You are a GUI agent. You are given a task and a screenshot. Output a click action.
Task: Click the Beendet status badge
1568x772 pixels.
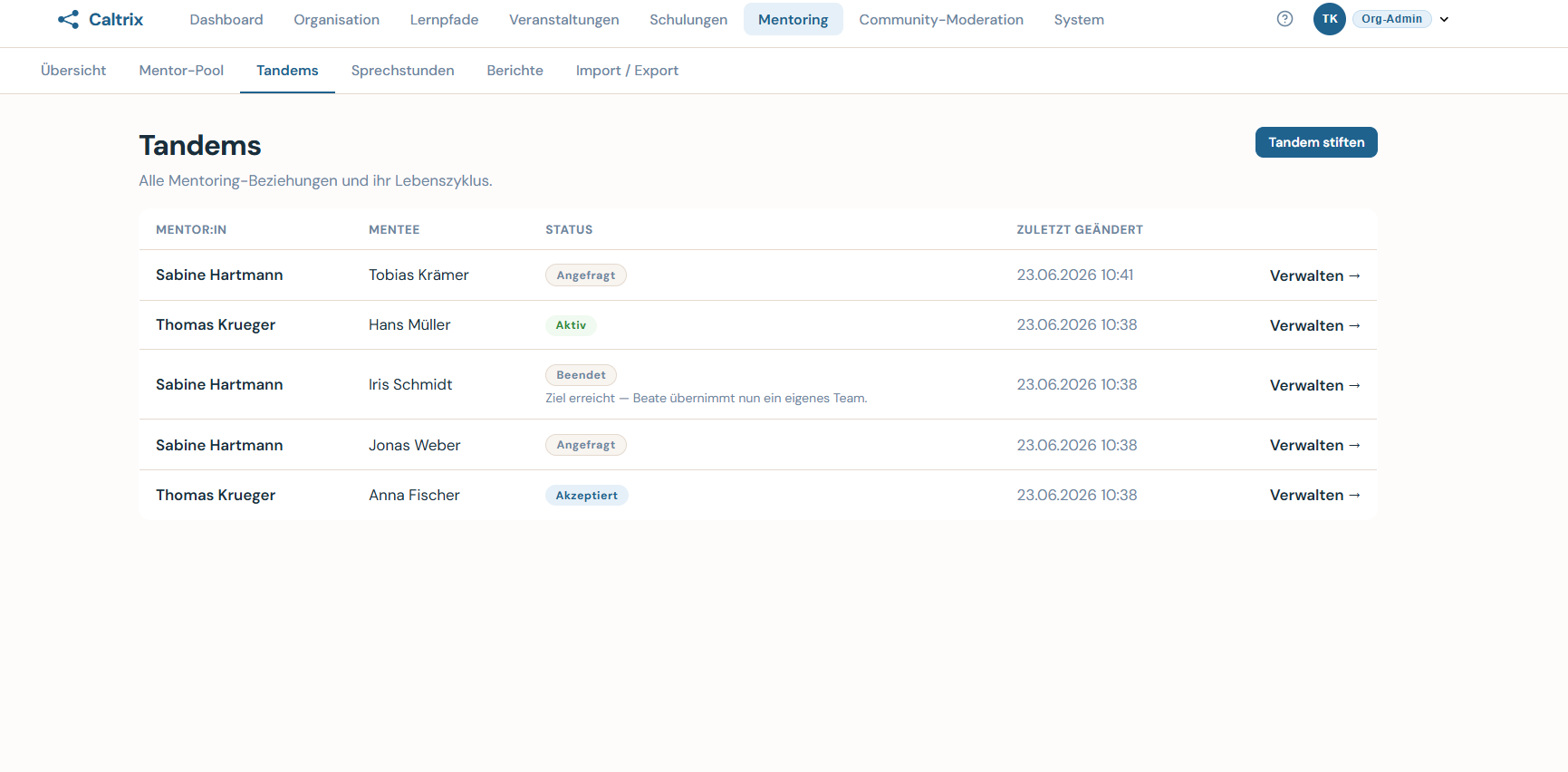pyautogui.click(x=581, y=375)
